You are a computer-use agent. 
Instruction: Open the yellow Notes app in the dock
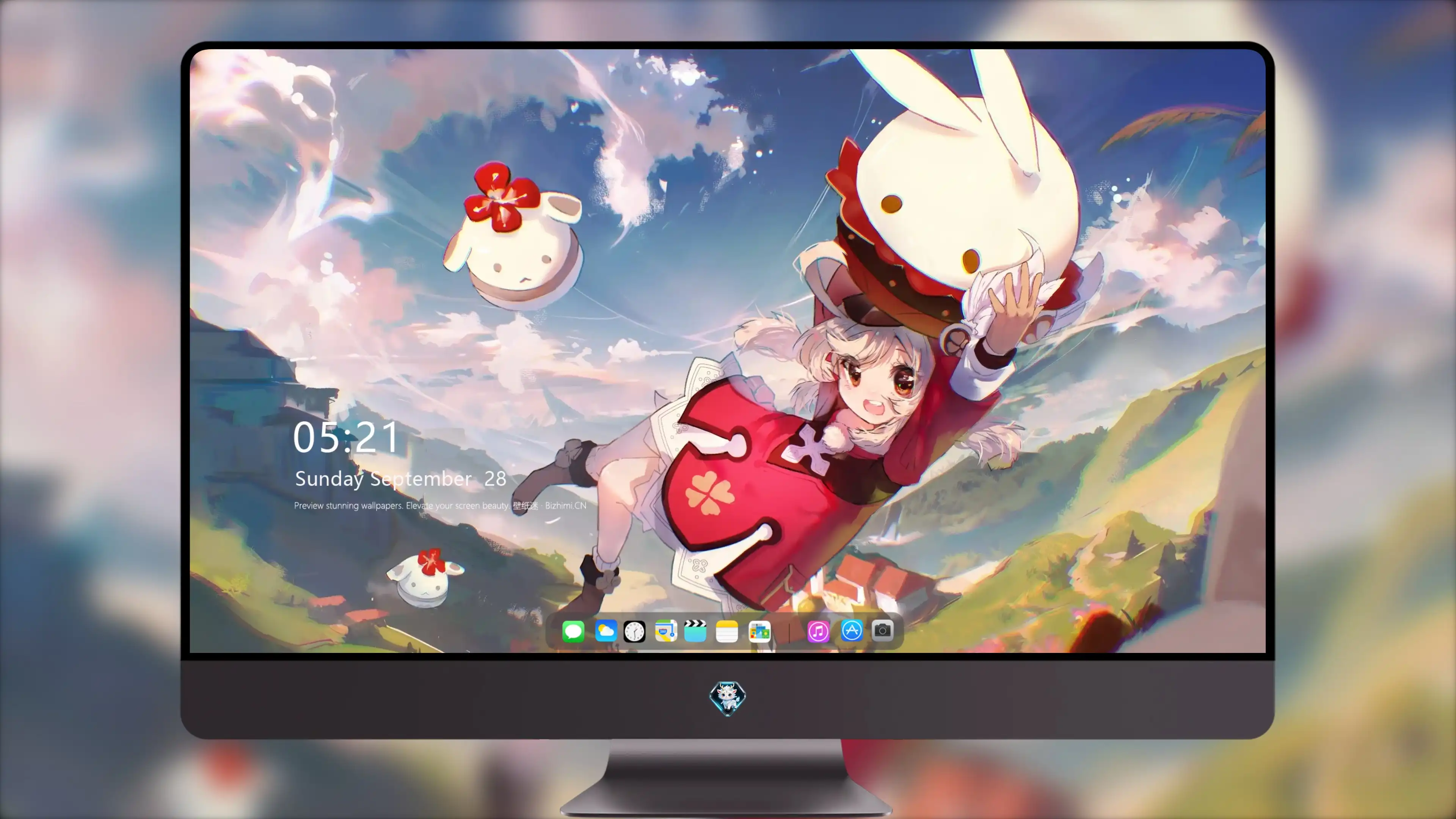[x=727, y=631]
